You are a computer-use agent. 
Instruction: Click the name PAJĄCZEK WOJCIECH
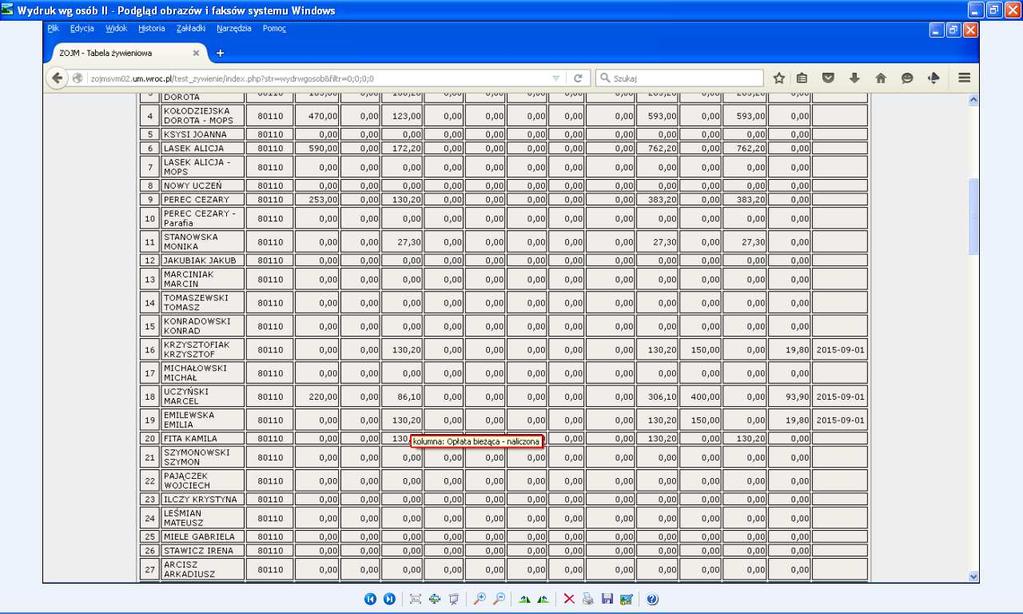point(187,481)
